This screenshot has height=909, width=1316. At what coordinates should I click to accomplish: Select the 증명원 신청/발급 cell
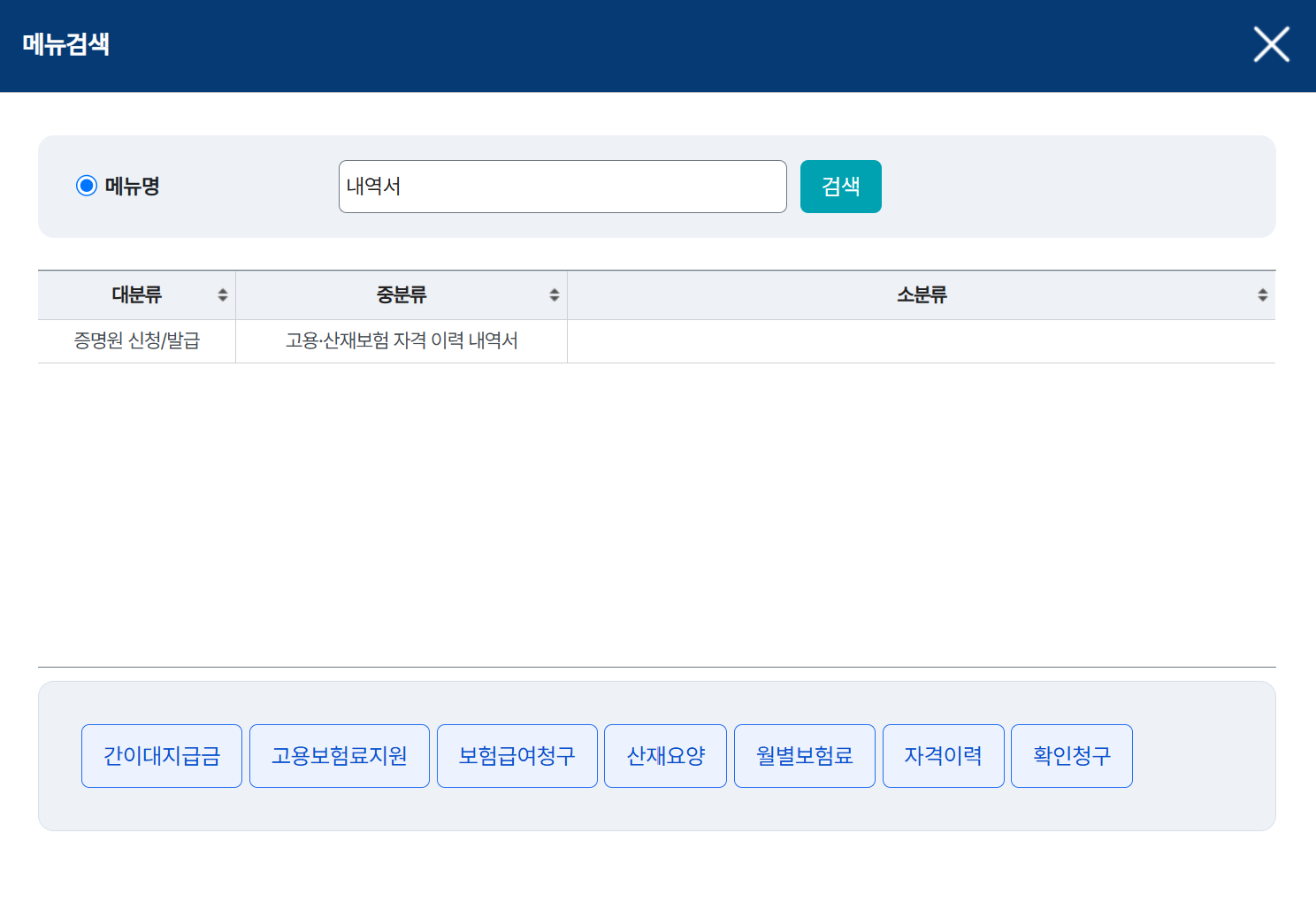pyautogui.click(x=137, y=341)
